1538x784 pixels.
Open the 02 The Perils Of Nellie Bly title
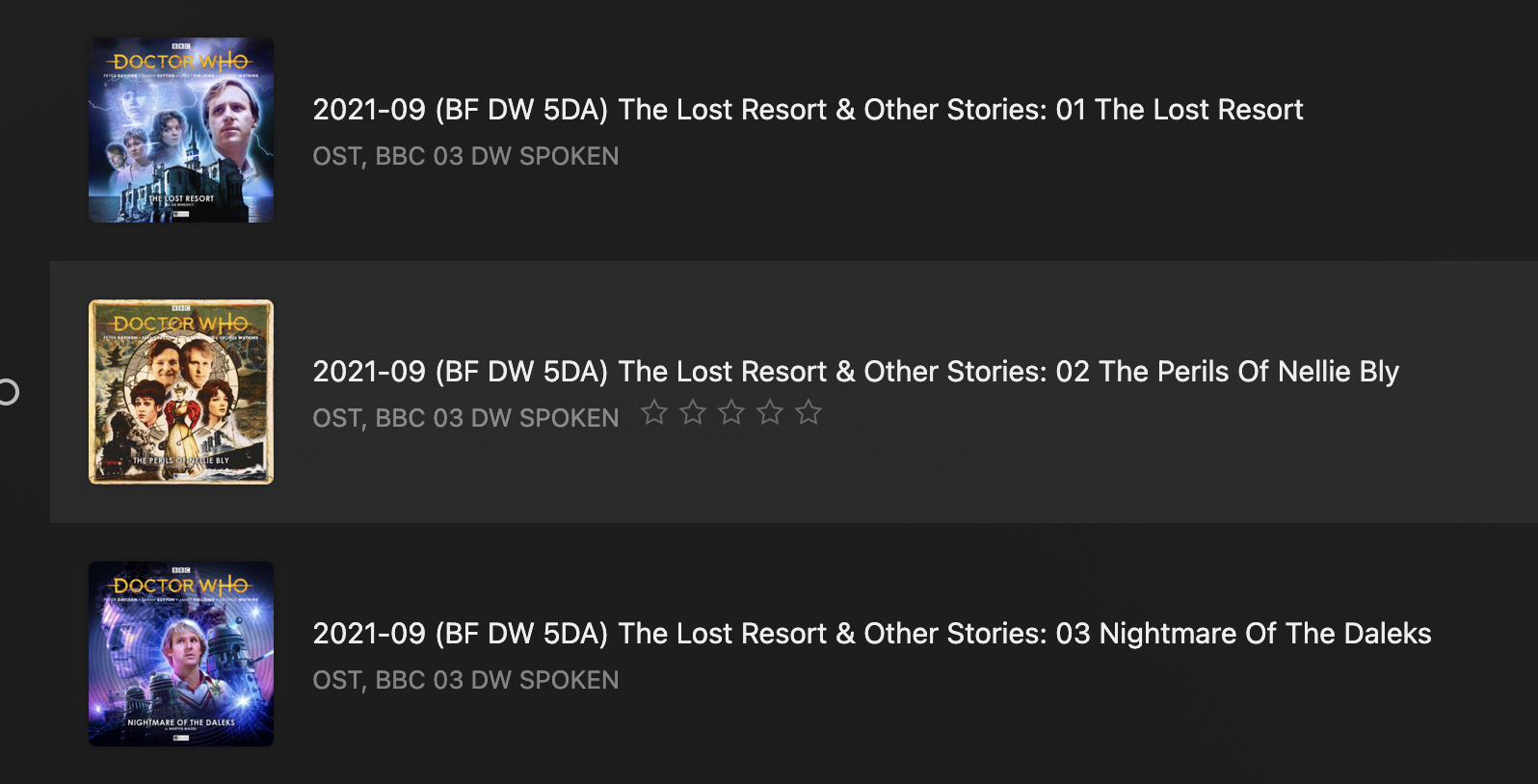pyautogui.click(x=855, y=372)
